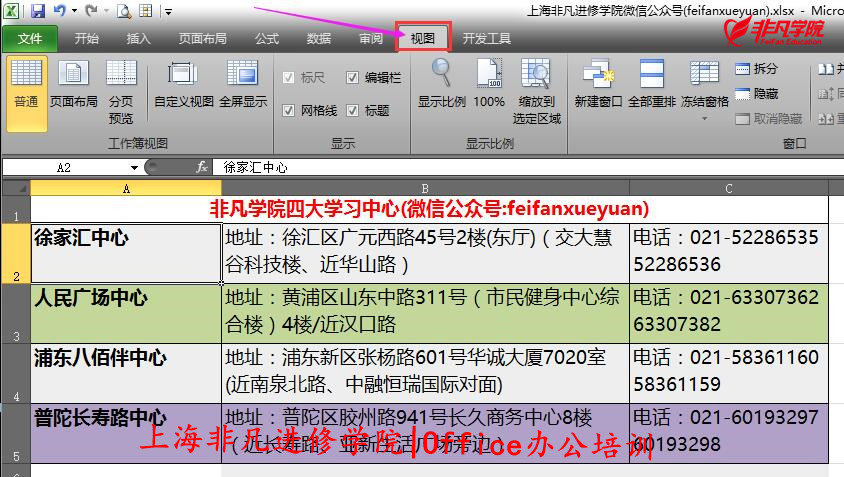Select column B header
Viewport: 844px width, 477px height.
click(425, 188)
